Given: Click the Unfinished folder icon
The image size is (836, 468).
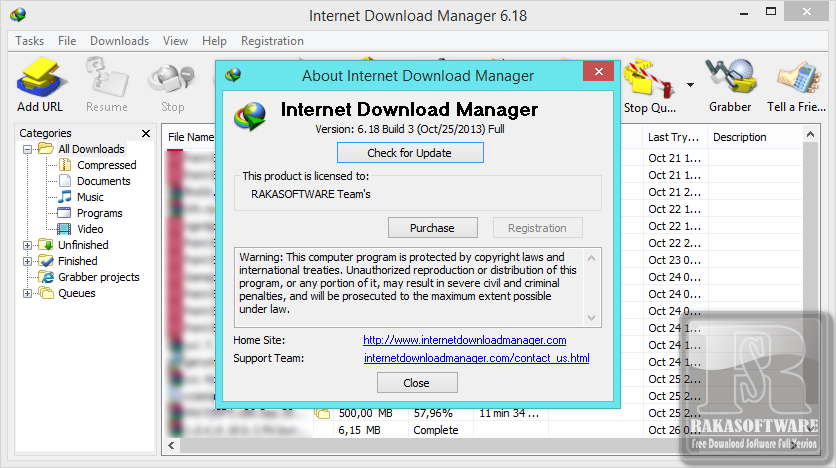Looking at the screenshot, I should [46, 245].
